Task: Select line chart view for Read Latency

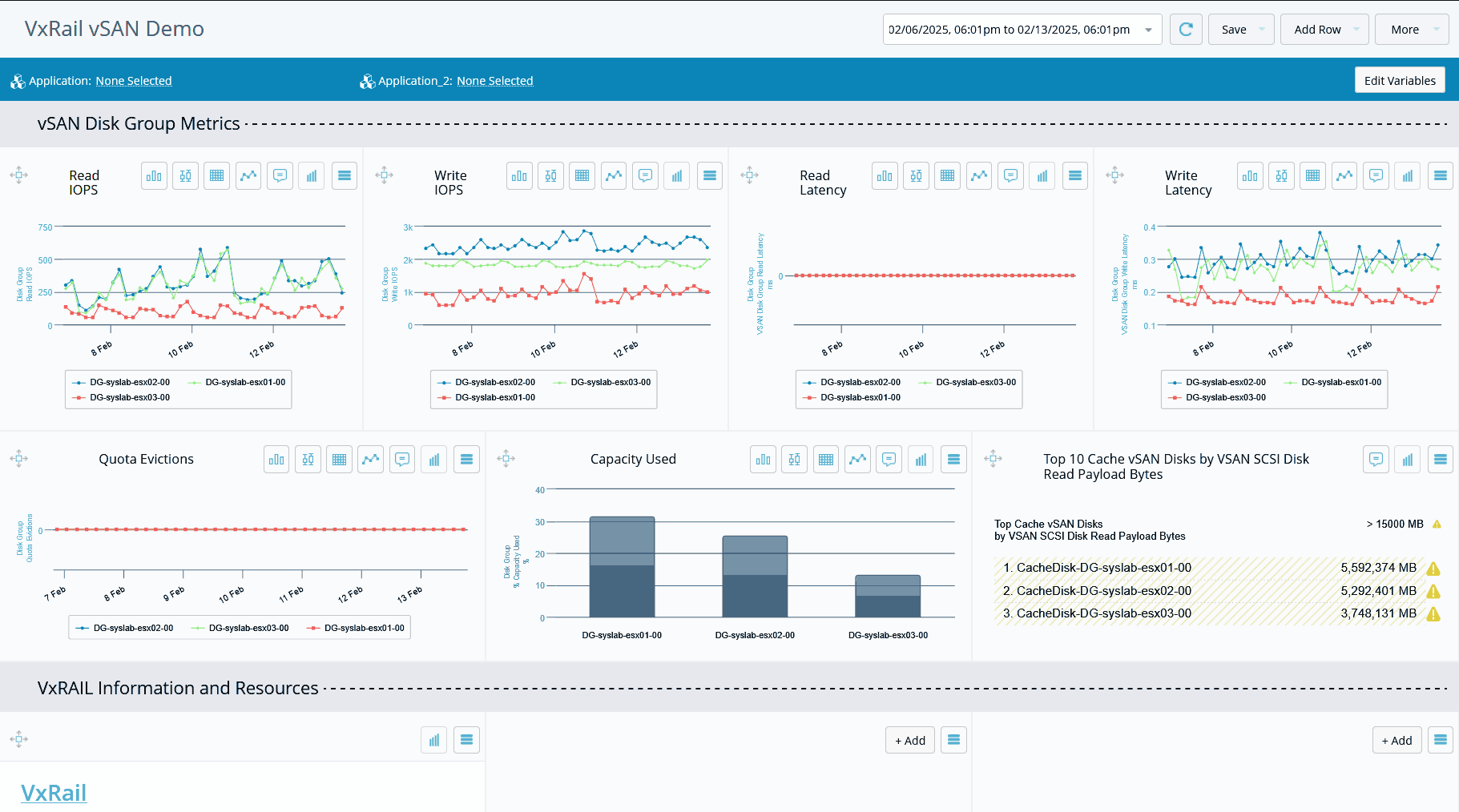Action: pos(979,175)
